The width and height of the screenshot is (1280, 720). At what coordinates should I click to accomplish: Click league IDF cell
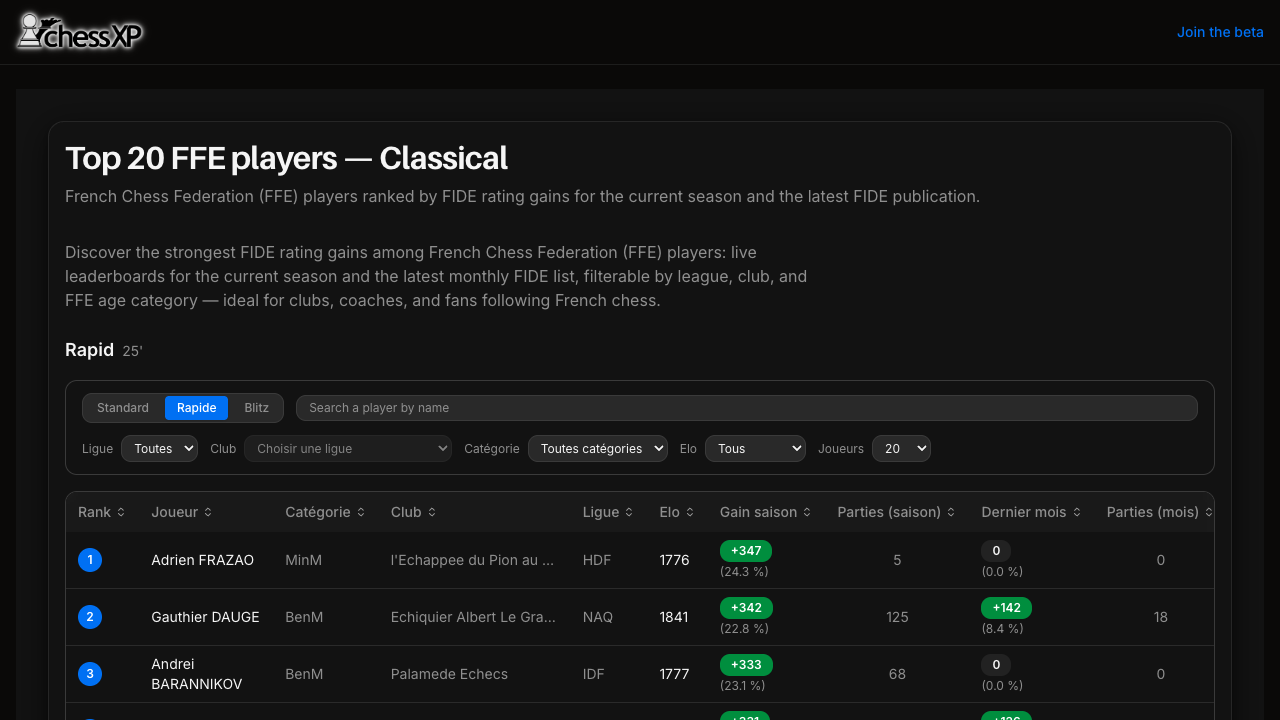click(x=594, y=674)
